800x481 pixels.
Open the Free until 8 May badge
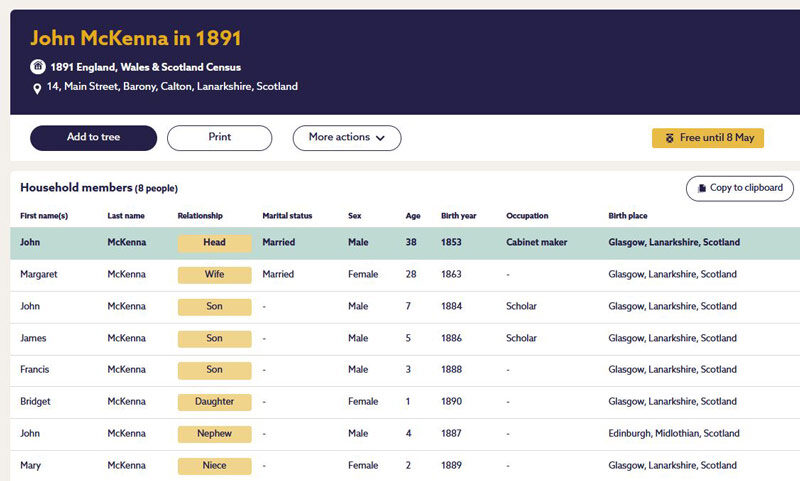pos(708,138)
